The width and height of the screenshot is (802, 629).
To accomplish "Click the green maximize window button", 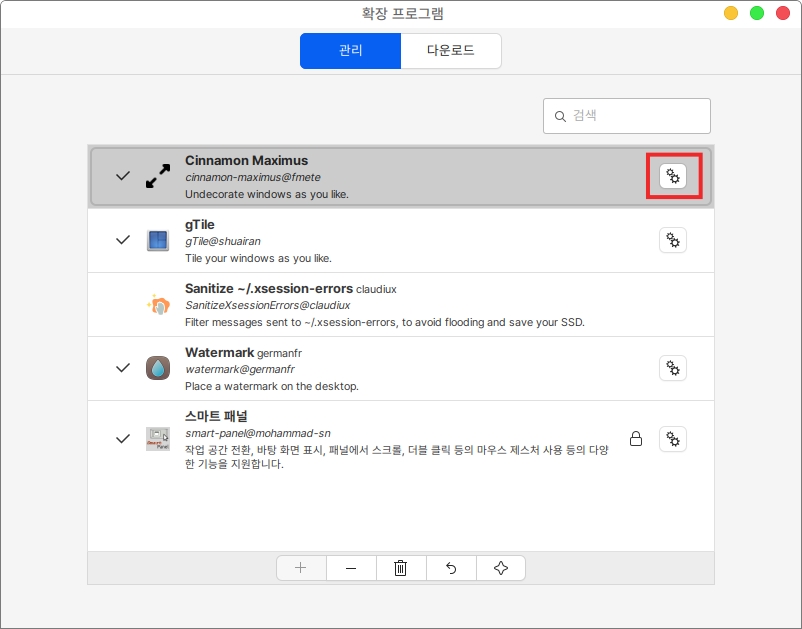I will click(757, 13).
